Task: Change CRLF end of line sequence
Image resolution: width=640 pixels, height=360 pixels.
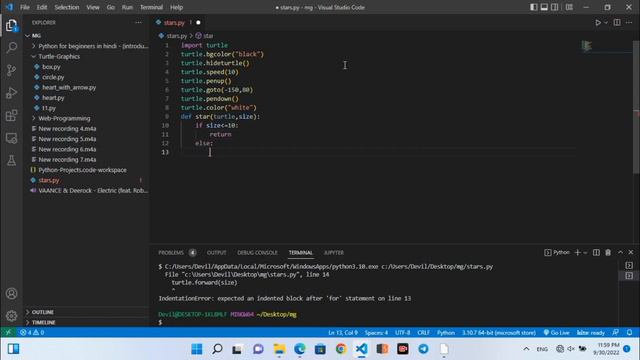Action: tap(423, 333)
